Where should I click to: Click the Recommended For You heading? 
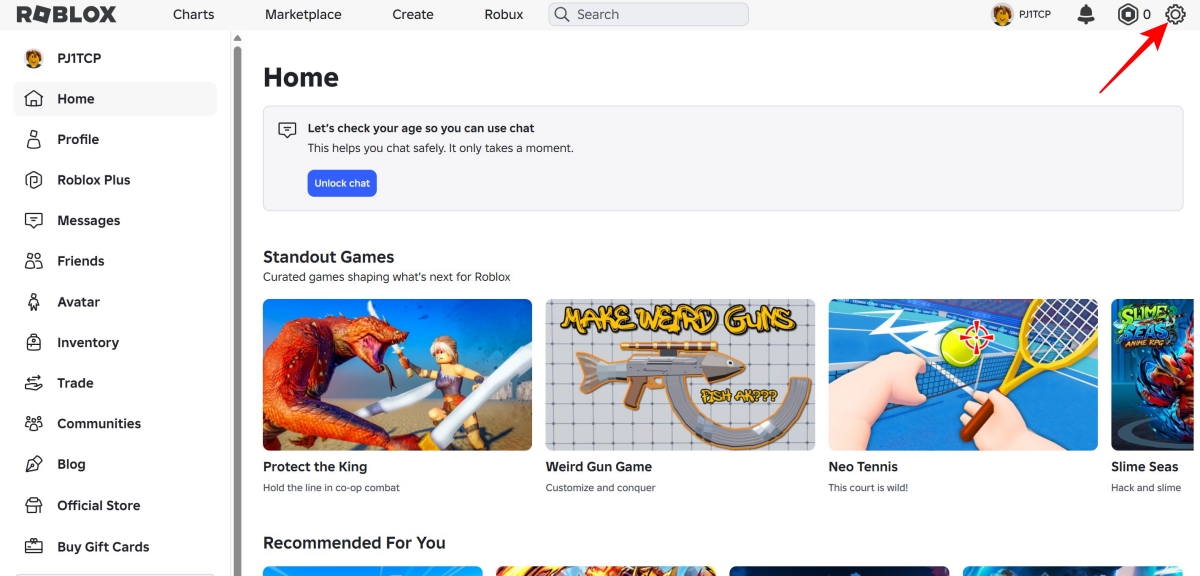(354, 543)
